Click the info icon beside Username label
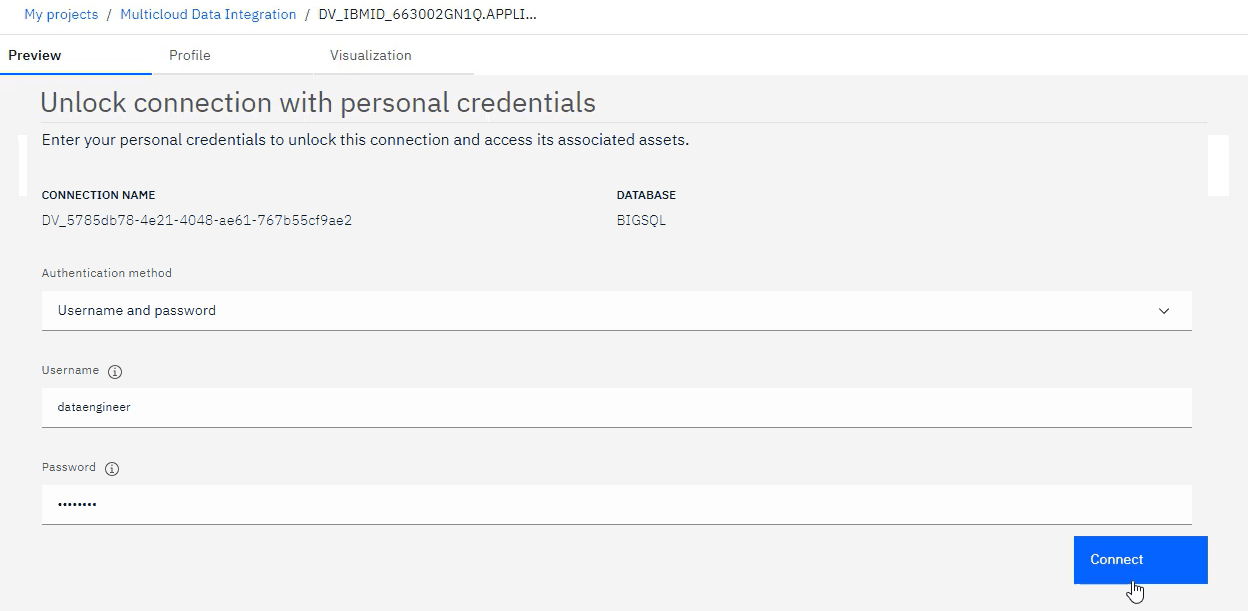Viewport: 1248px width, 611px height. [x=115, y=371]
